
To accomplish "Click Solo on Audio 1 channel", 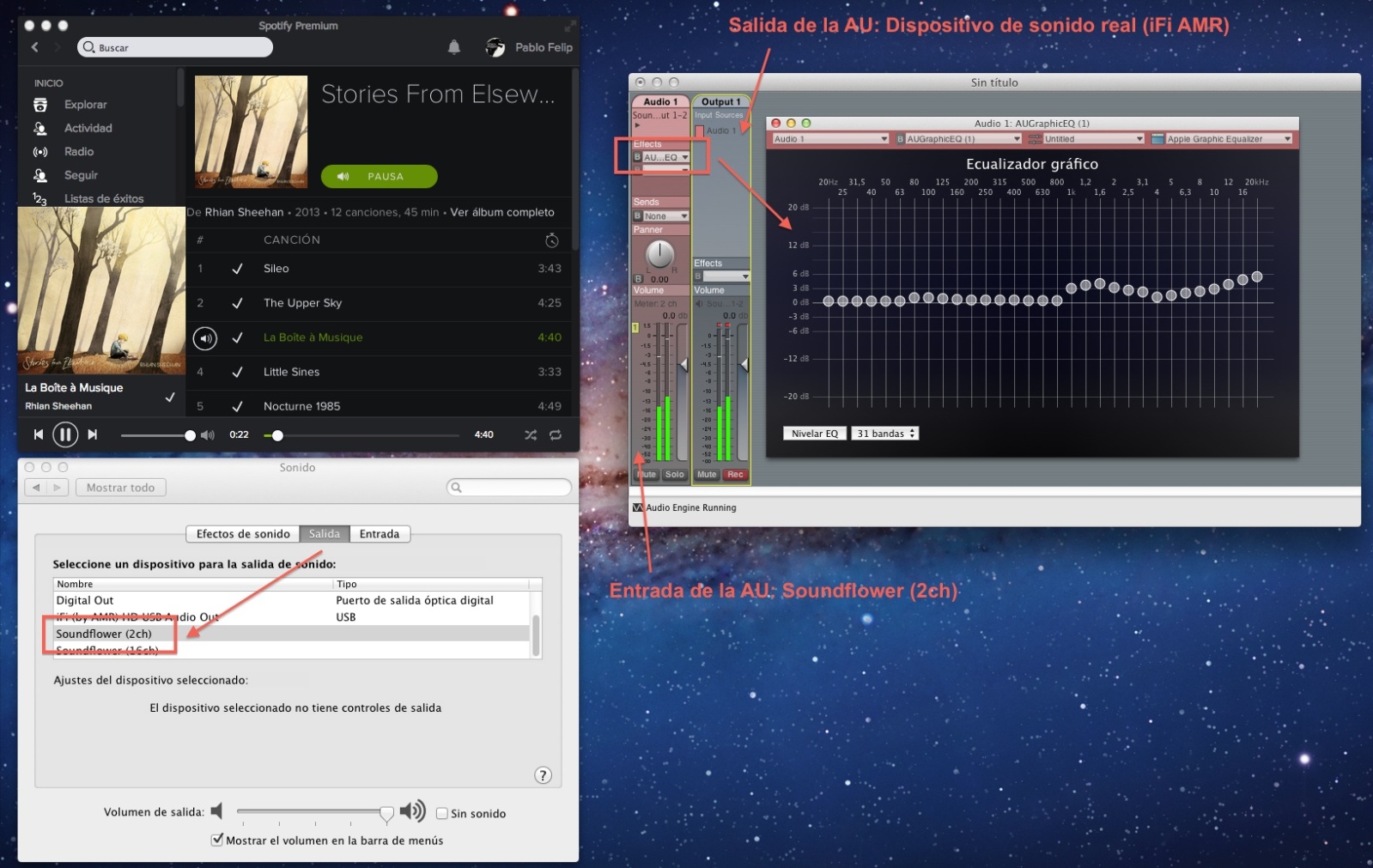I will coord(675,475).
